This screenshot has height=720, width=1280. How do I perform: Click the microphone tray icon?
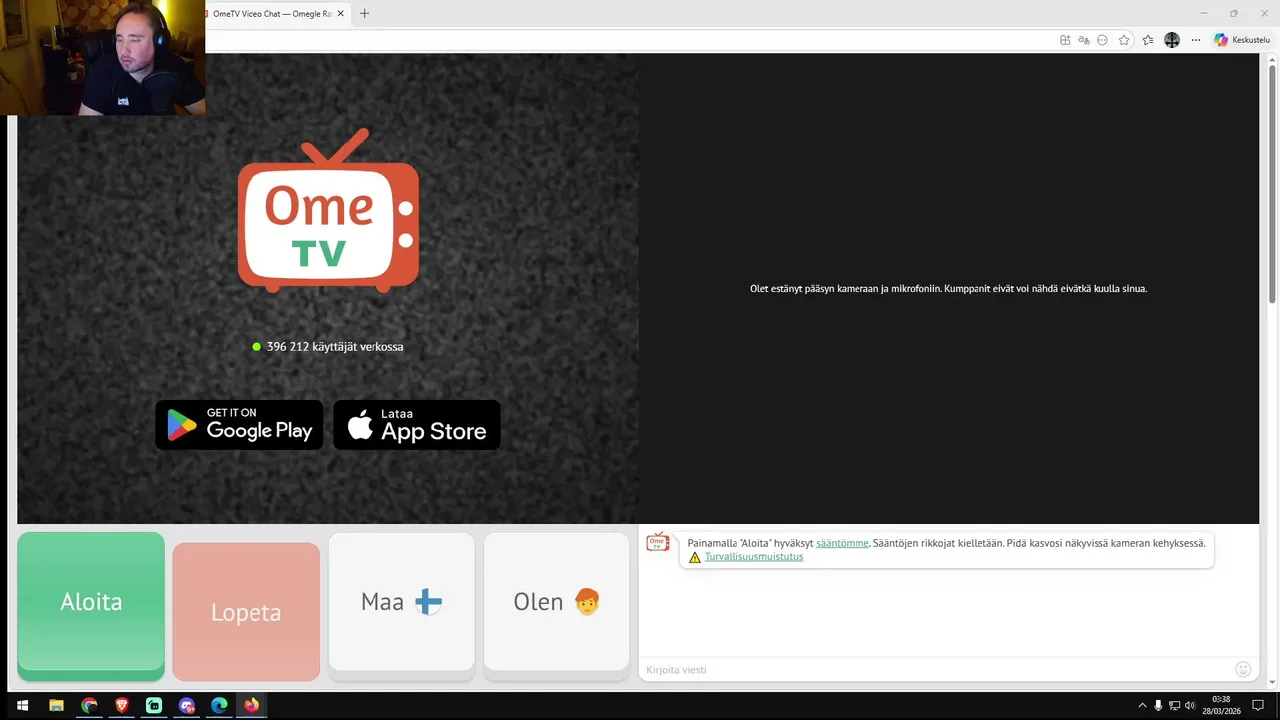pos(1158,705)
